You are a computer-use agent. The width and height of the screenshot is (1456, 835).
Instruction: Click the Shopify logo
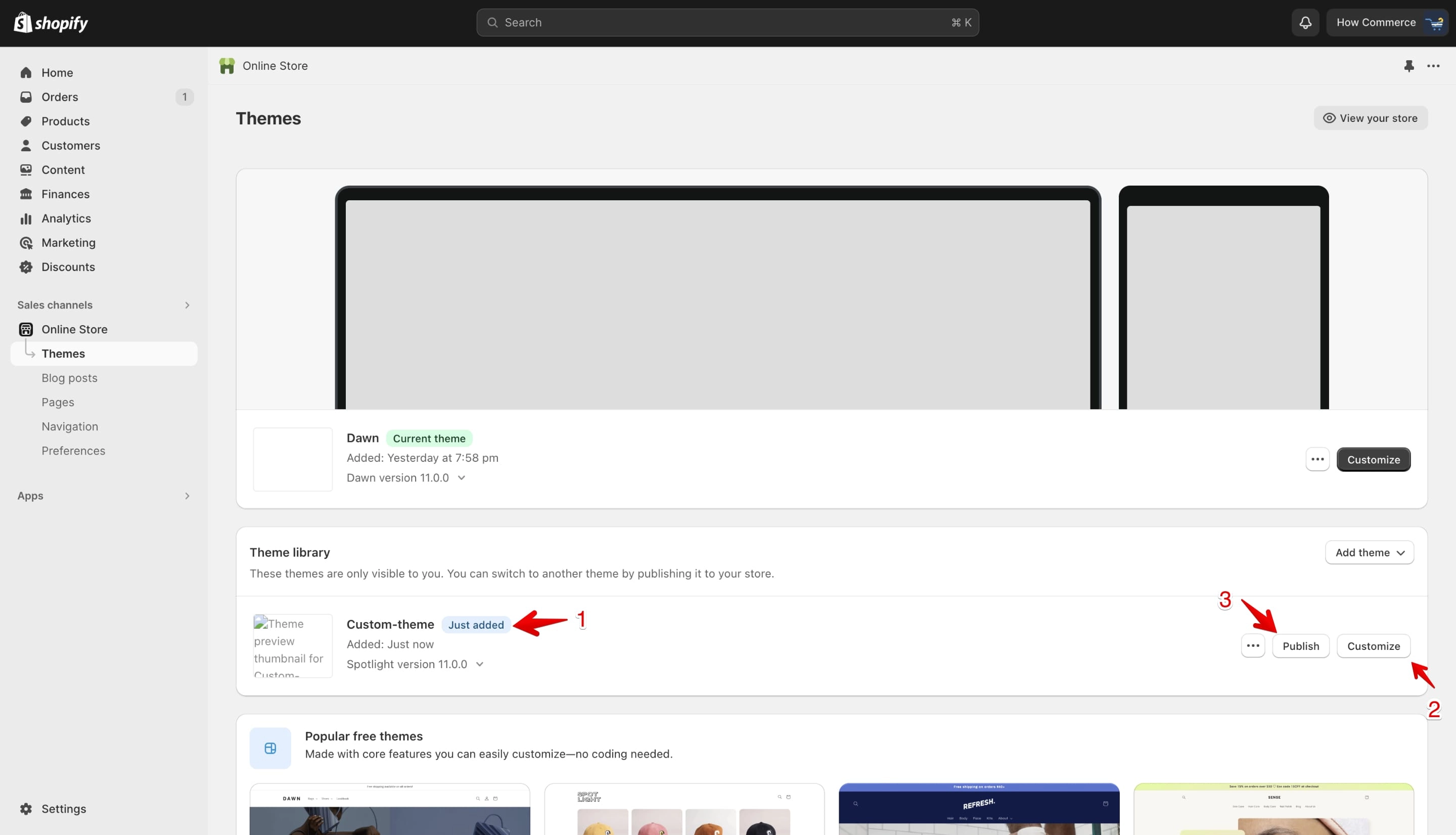click(x=51, y=23)
